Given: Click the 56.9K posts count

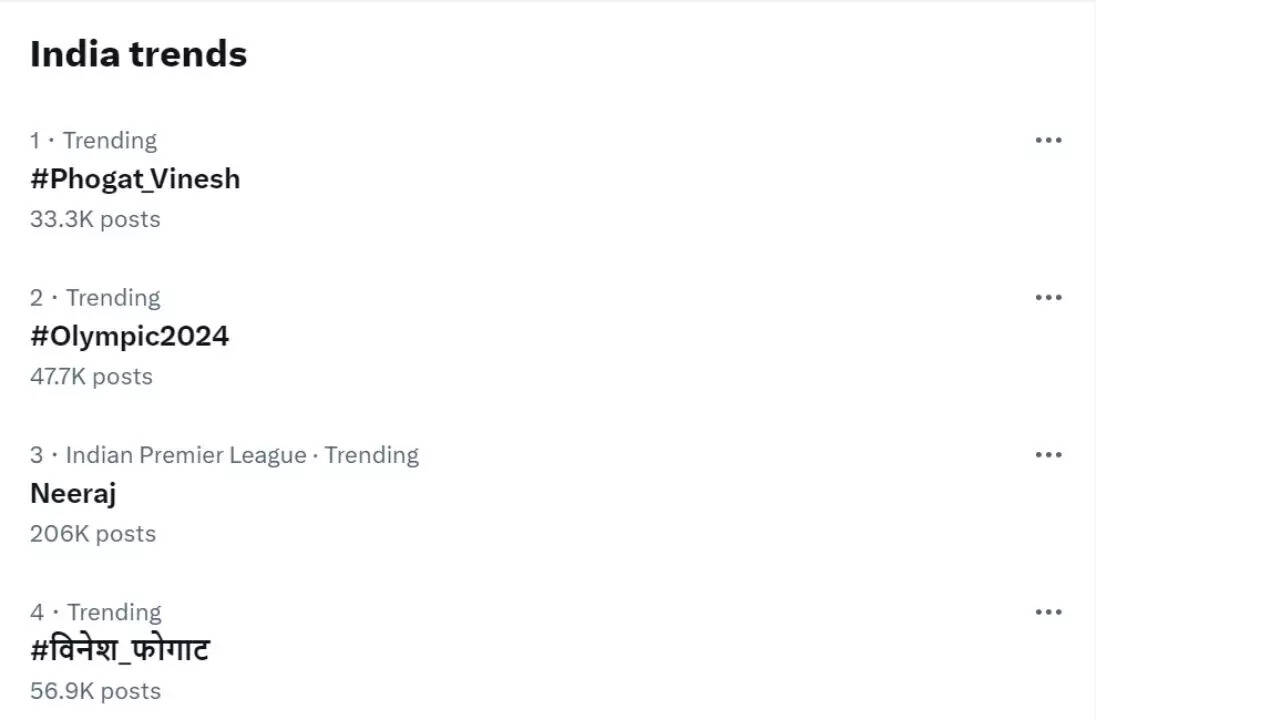Looking at the screenshot, I should (x=95, y=690).
